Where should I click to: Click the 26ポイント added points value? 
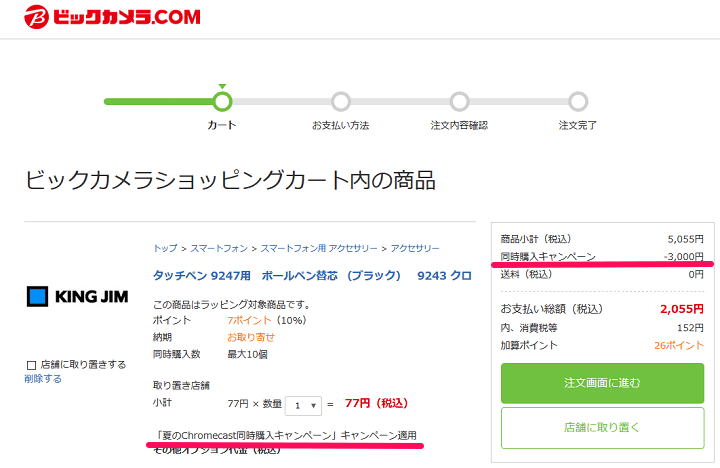[679, 345]
